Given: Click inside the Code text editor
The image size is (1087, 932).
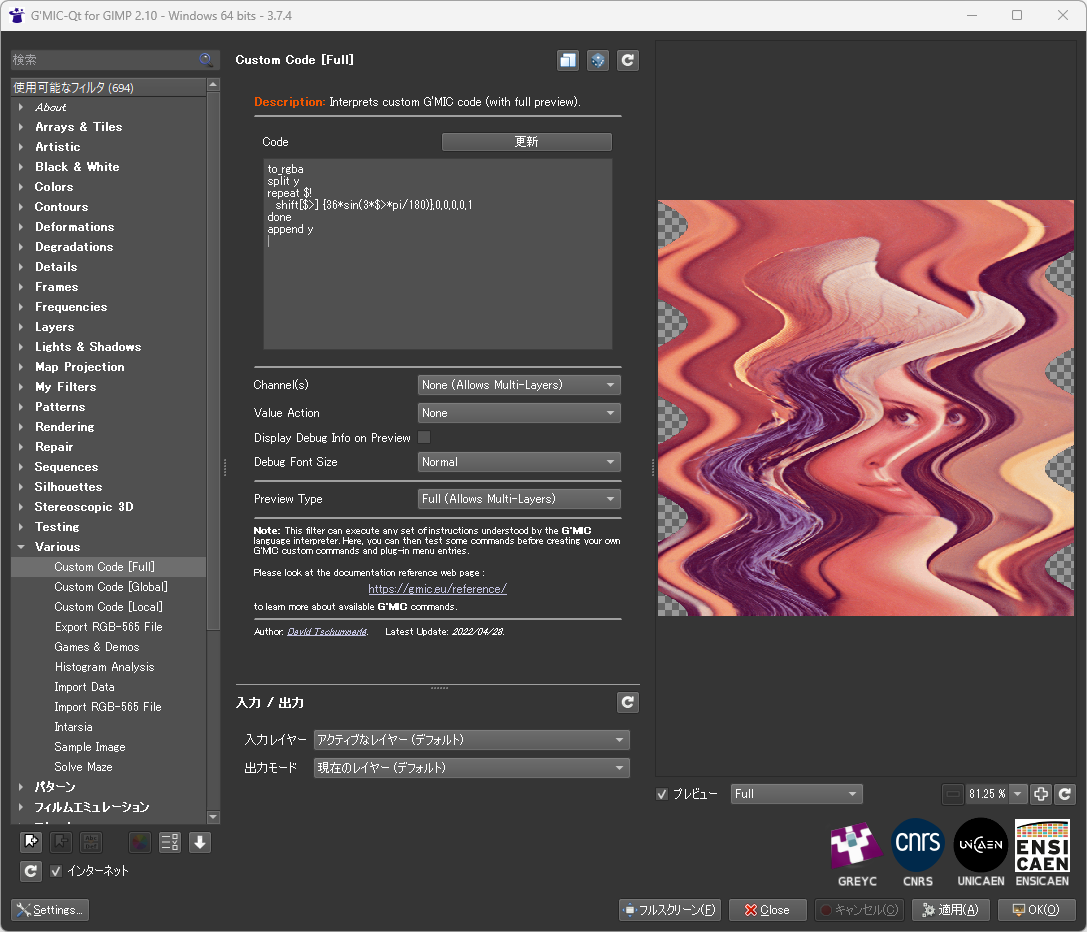Looking at the screenshot, I should 437,290.
